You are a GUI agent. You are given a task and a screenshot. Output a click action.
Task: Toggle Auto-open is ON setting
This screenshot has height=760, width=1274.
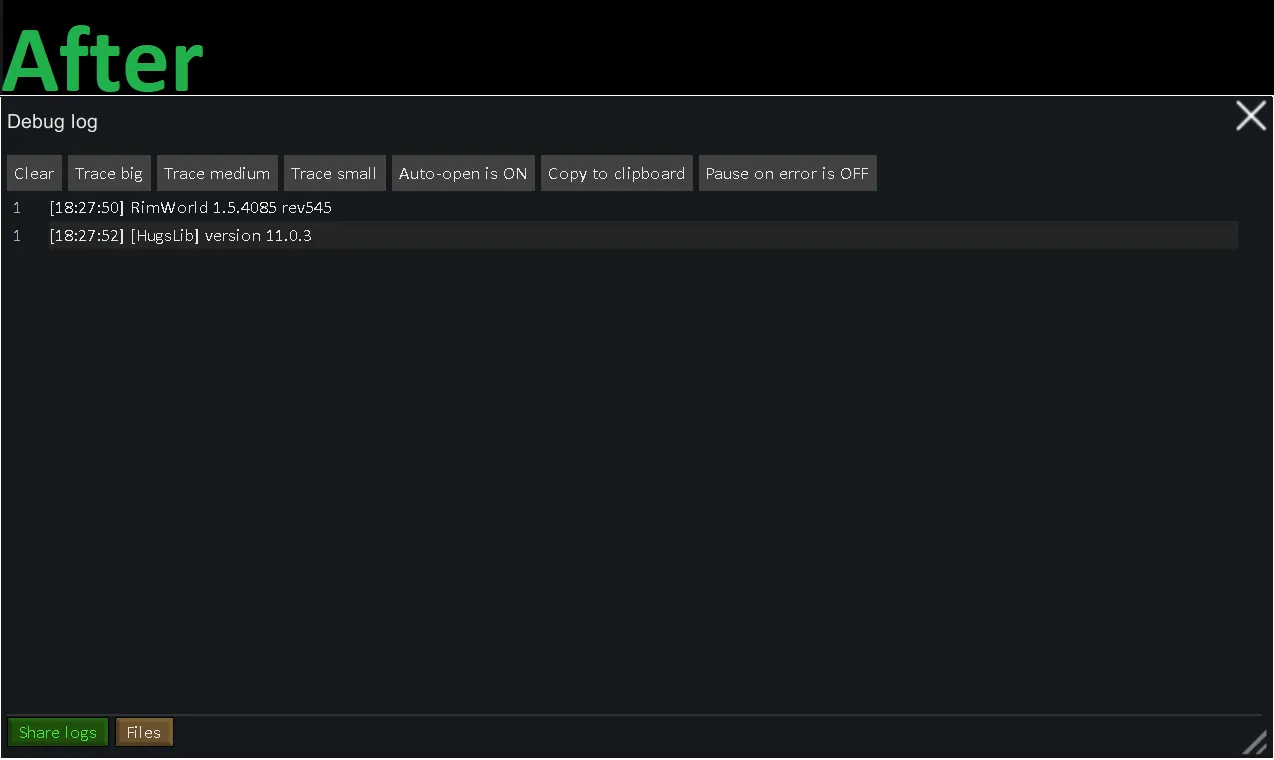click(463, 173)
